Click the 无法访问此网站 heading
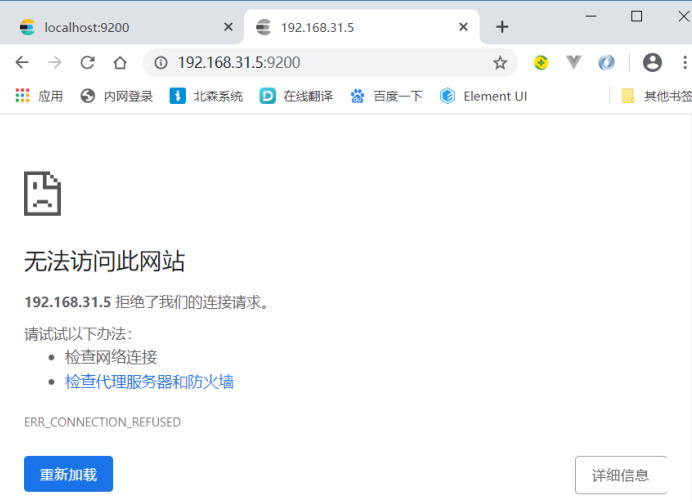The image size is (692, 502). tap(105, 261)
